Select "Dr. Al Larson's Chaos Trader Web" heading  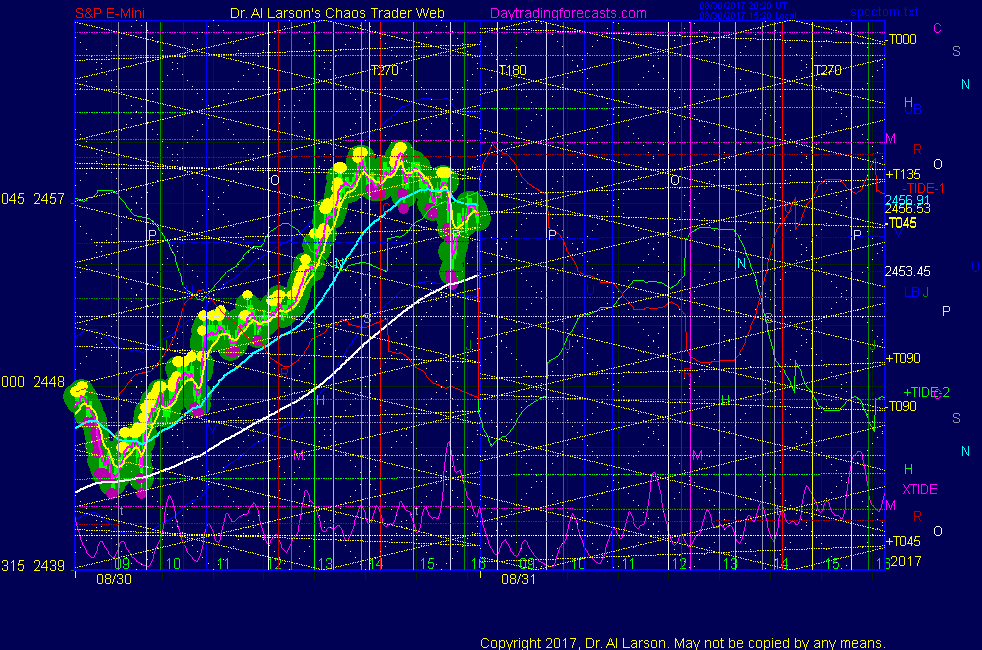point(337,13)
